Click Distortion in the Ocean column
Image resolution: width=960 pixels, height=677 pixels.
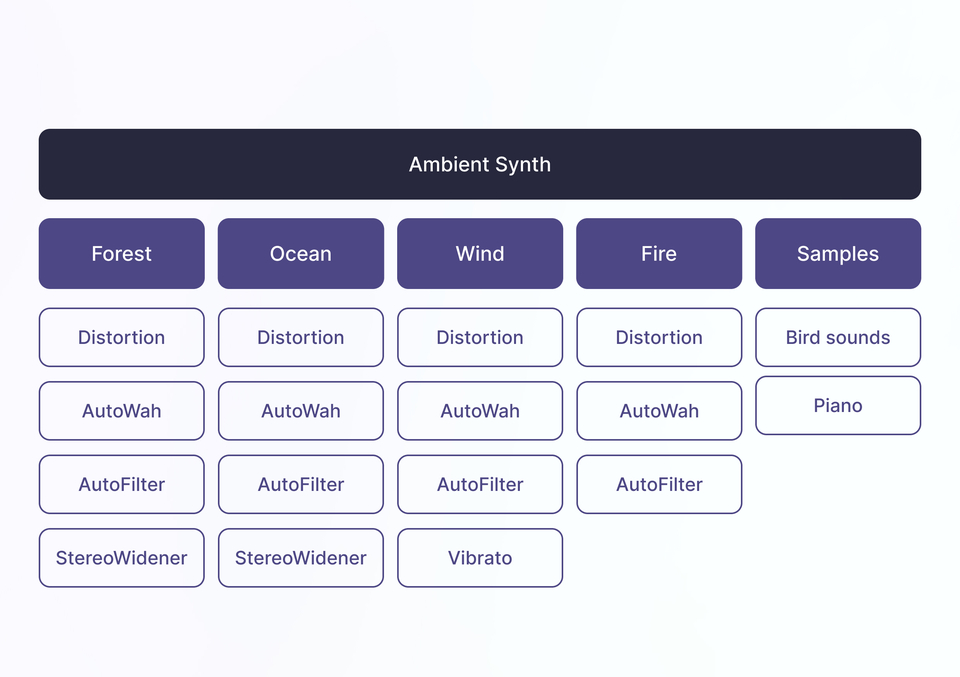point(300,338)
